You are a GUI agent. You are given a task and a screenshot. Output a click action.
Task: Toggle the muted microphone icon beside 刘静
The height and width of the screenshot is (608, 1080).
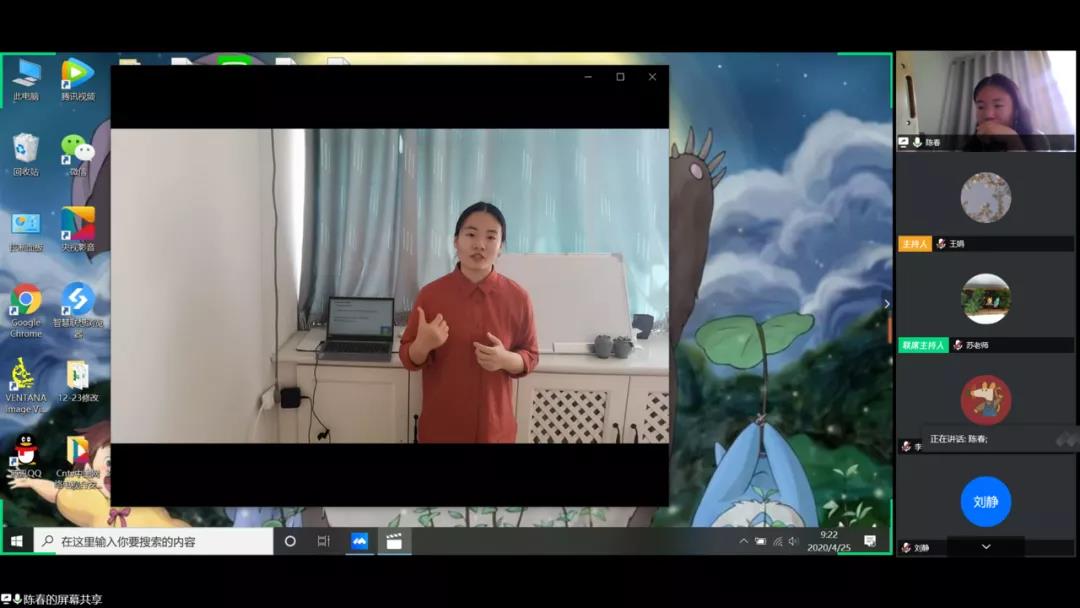pos(906,548)
